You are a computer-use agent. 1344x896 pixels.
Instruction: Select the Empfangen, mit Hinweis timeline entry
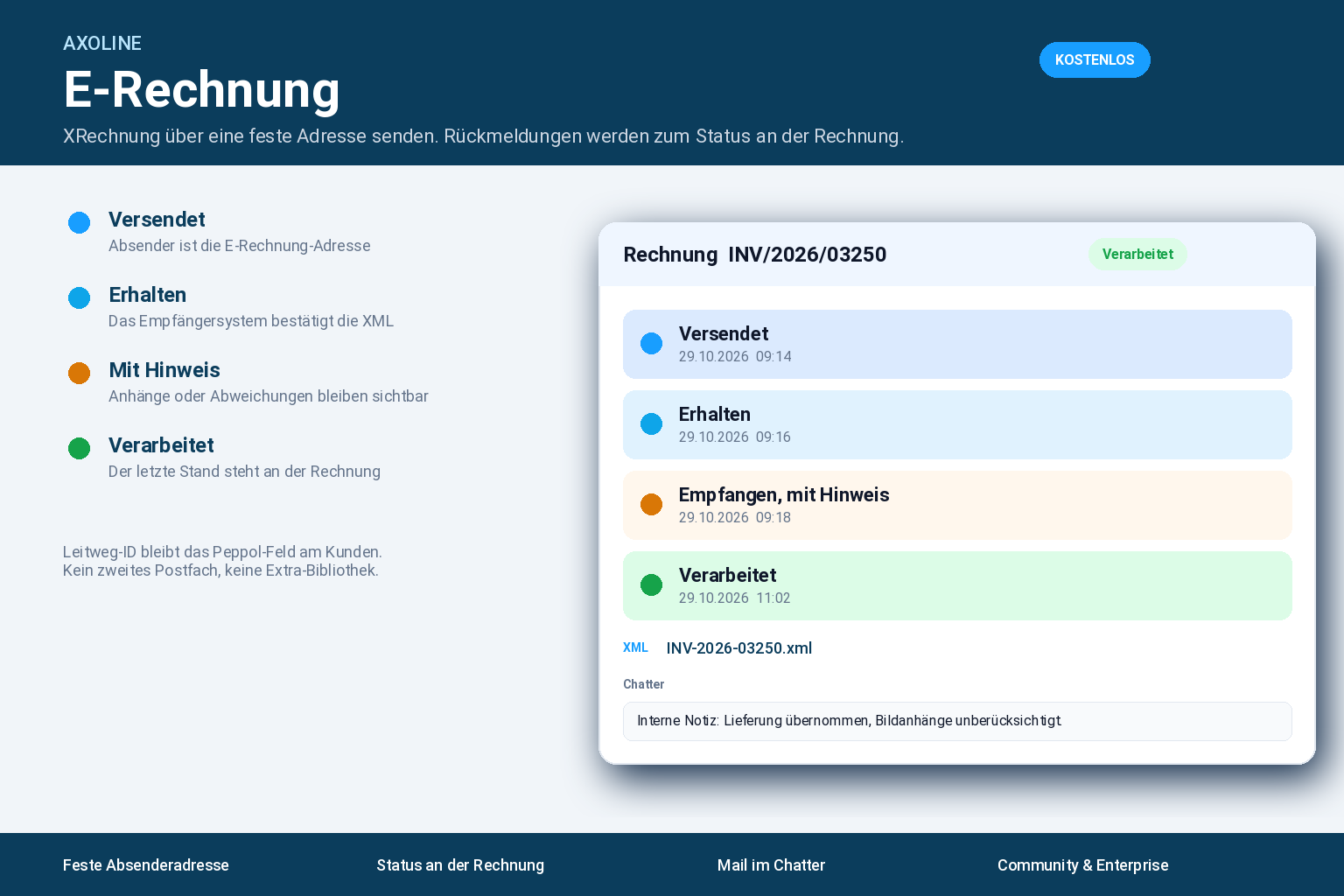click(957, 505)
